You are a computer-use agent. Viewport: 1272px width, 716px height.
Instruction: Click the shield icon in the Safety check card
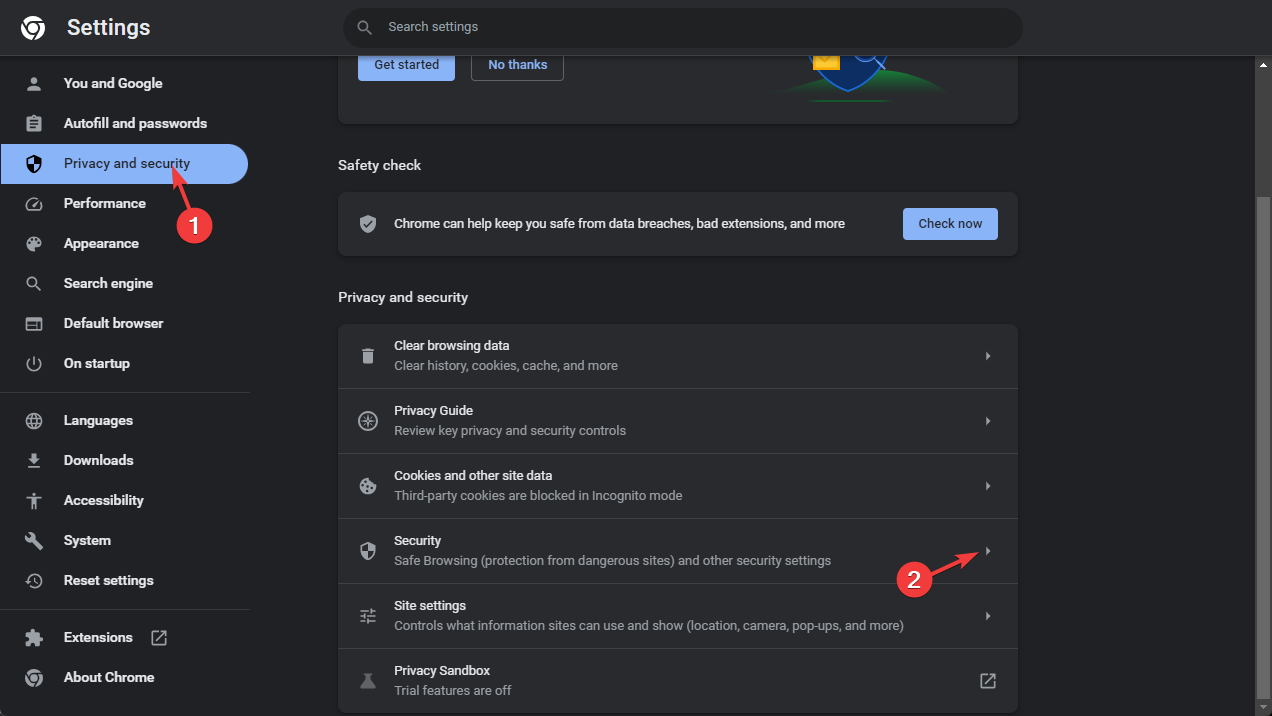(368, 224)
